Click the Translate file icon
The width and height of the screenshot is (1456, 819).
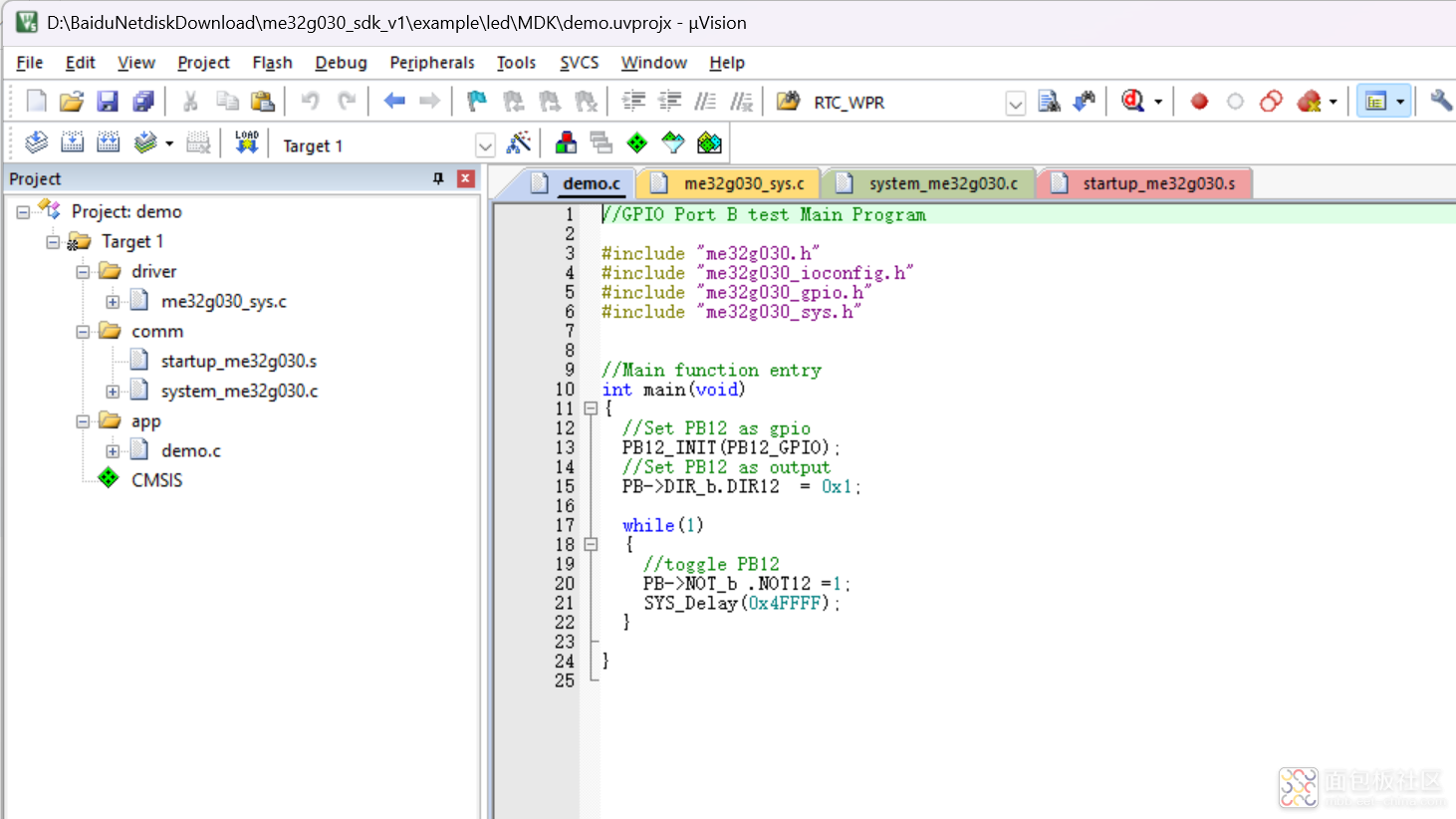point(36,142)
